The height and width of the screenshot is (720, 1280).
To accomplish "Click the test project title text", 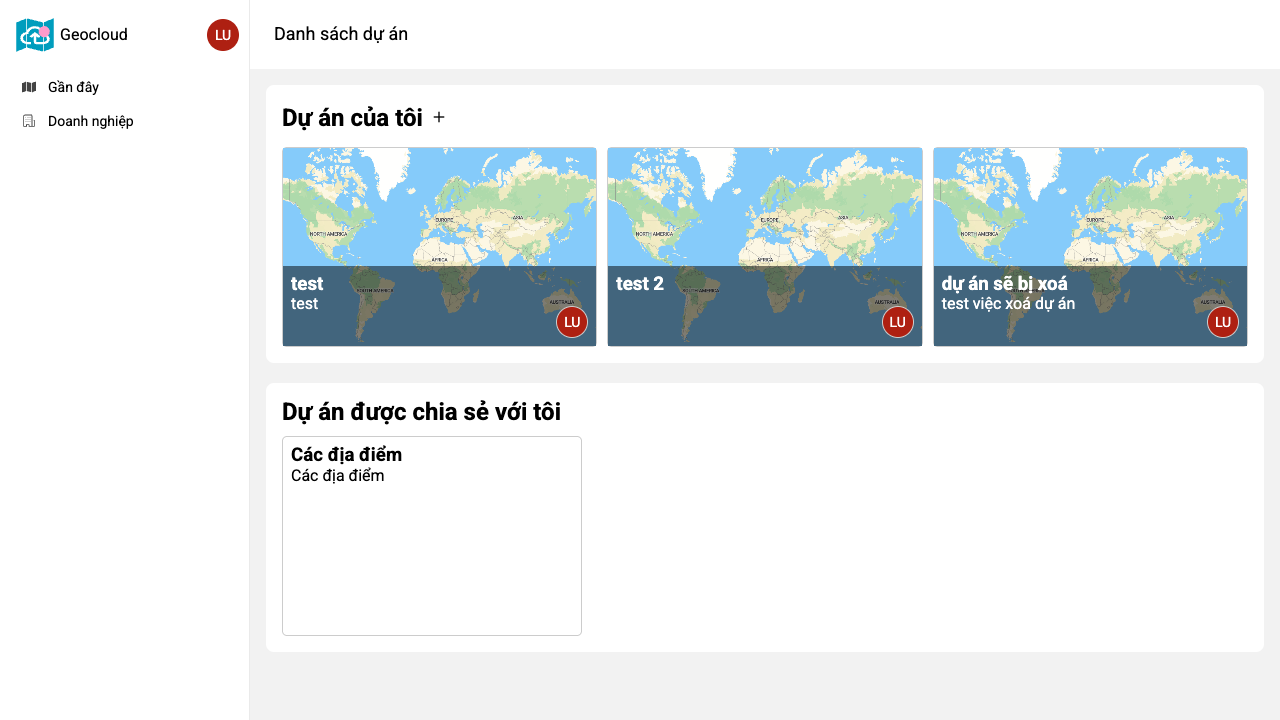I will point(307,284).
